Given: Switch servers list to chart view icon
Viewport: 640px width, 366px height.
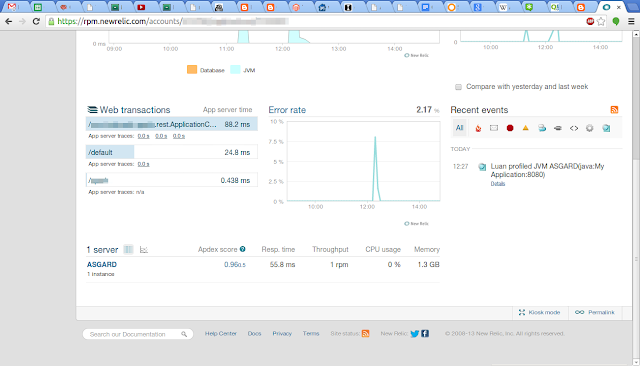Looking at the screenshot, I should (144, 249).
